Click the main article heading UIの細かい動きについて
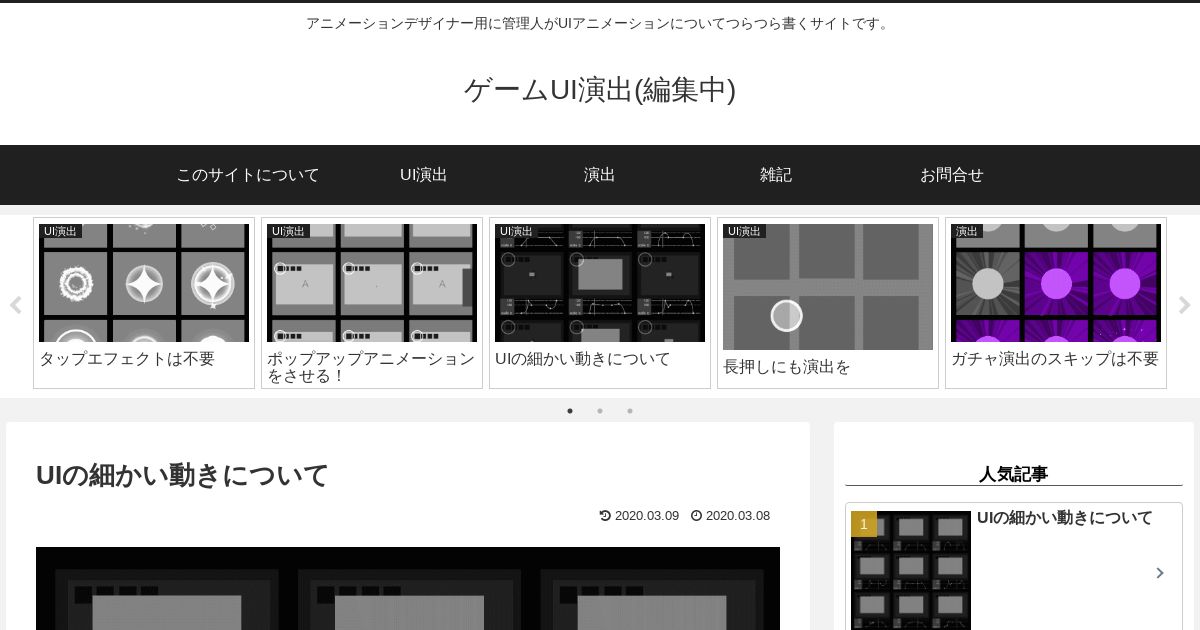 [182, 475]
